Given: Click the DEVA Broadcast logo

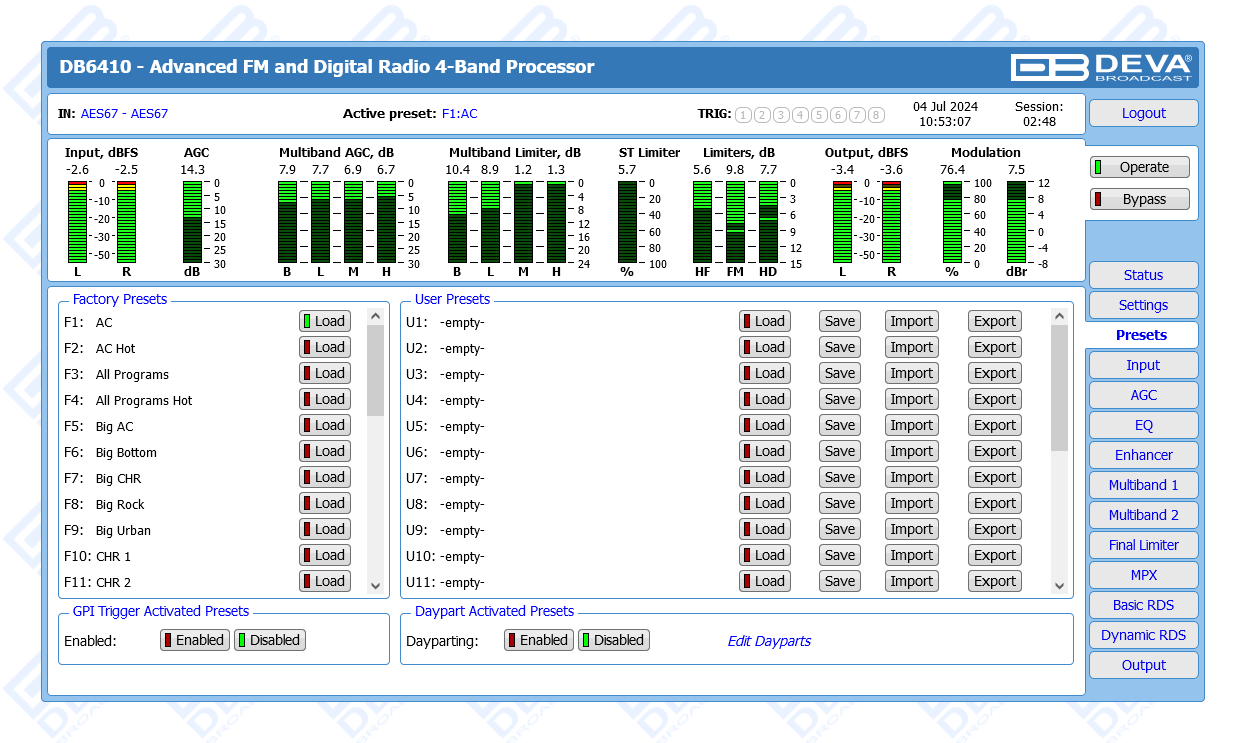Looking at the screenshot, I should 1101,67.
